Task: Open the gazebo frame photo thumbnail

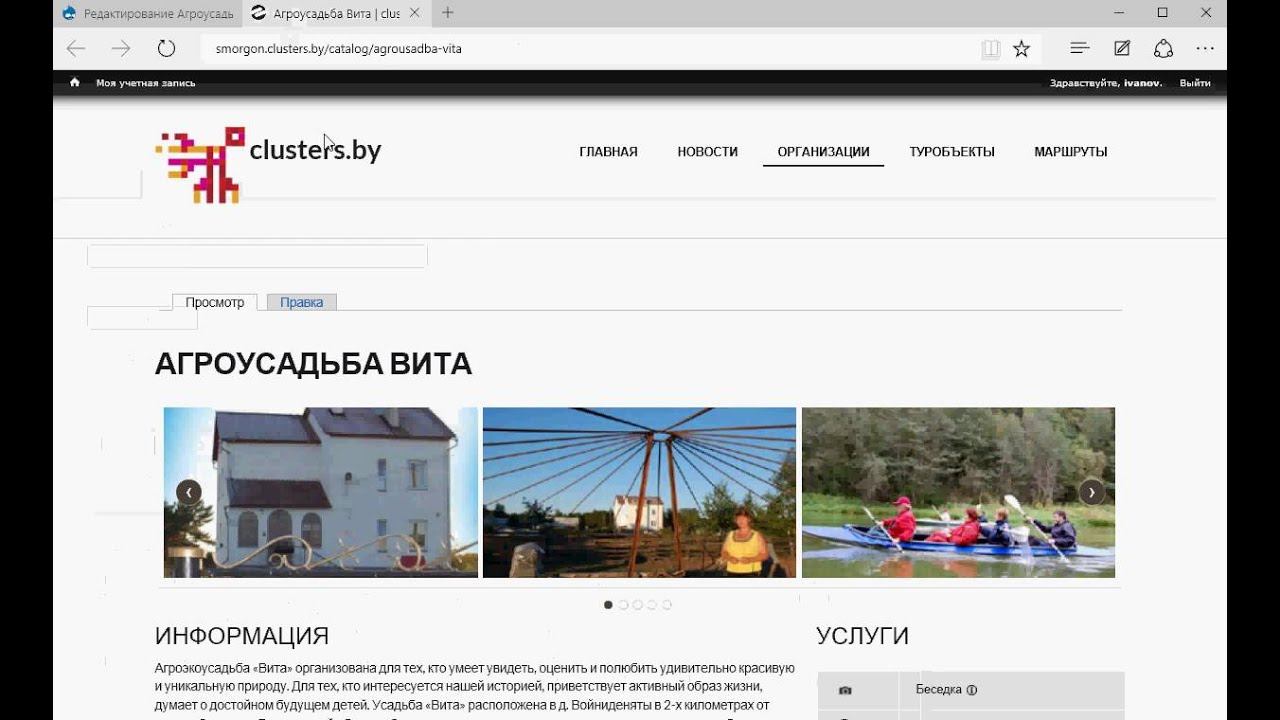Action: (x=639, y=492)
